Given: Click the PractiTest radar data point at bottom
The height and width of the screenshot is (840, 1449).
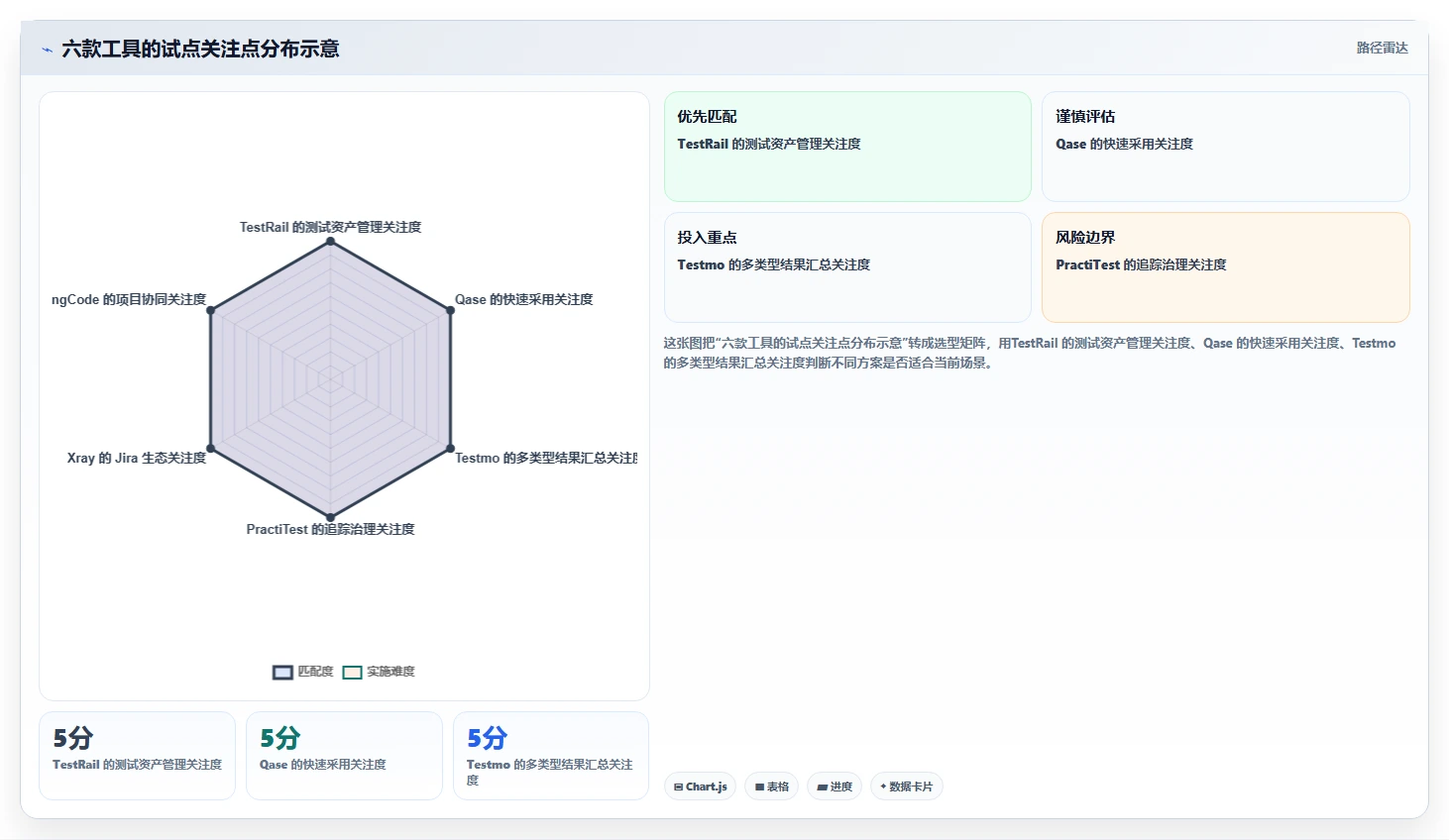Looking at the screenshot, I should [x=330, y=517].
